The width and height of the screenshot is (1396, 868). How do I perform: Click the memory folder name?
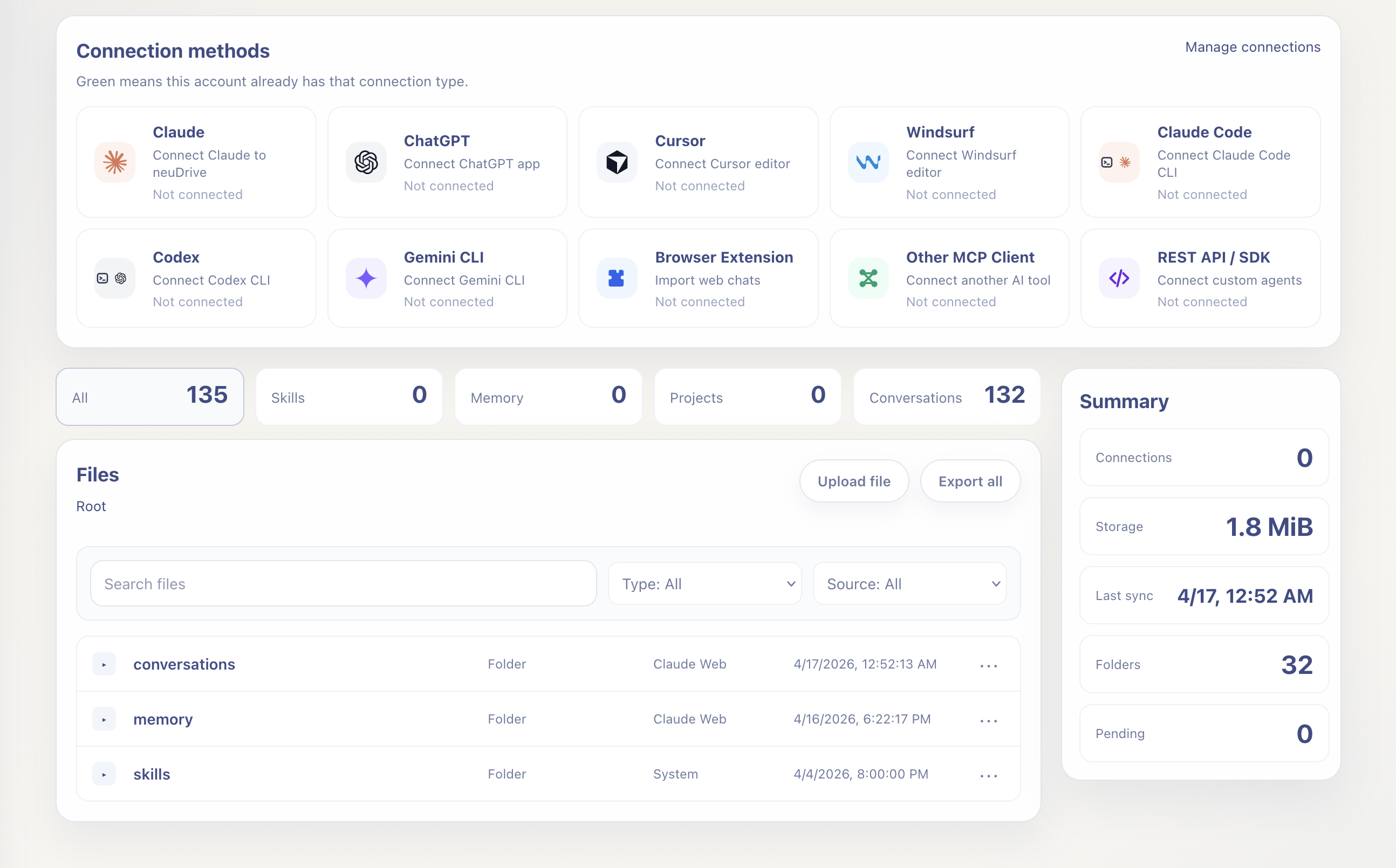point(163,719)
